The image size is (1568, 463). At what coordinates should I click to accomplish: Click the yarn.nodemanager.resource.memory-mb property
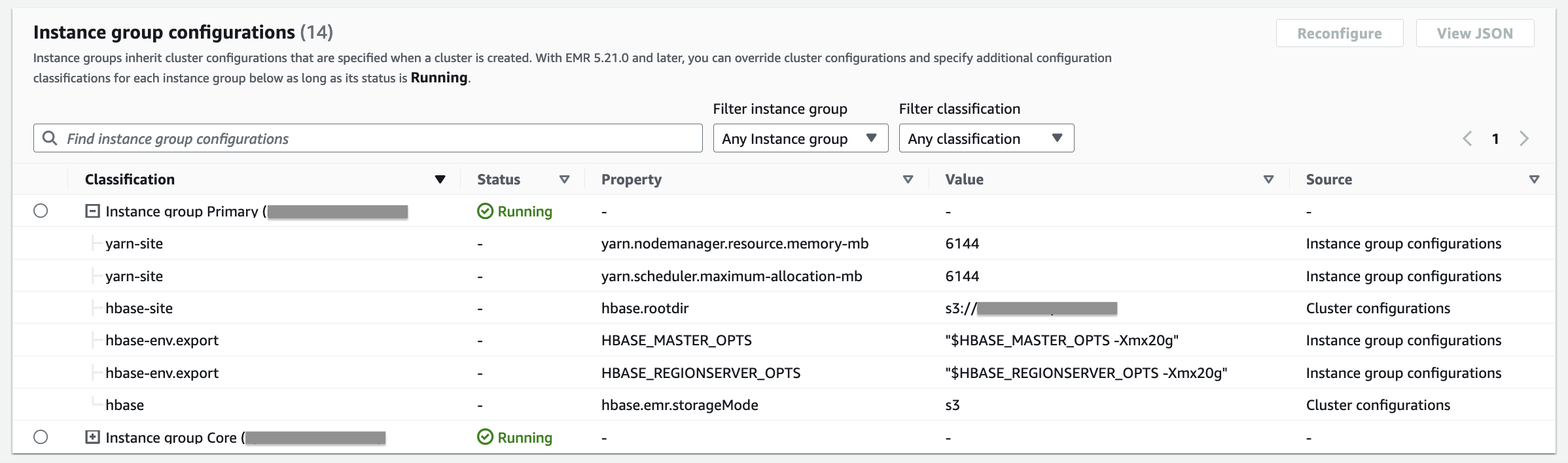click(735, 243)
